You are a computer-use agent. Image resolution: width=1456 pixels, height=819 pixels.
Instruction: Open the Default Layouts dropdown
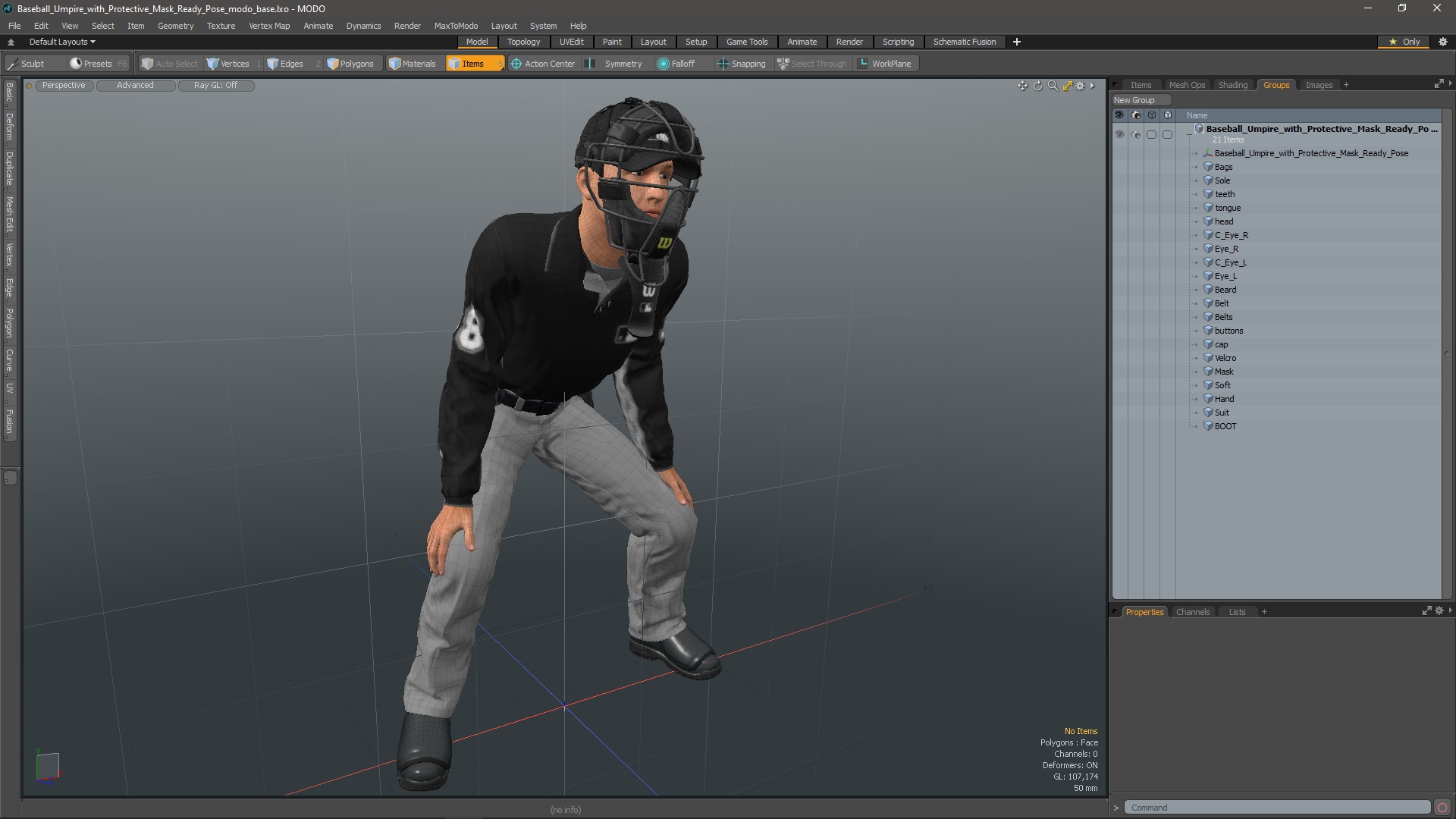point(62,42)
